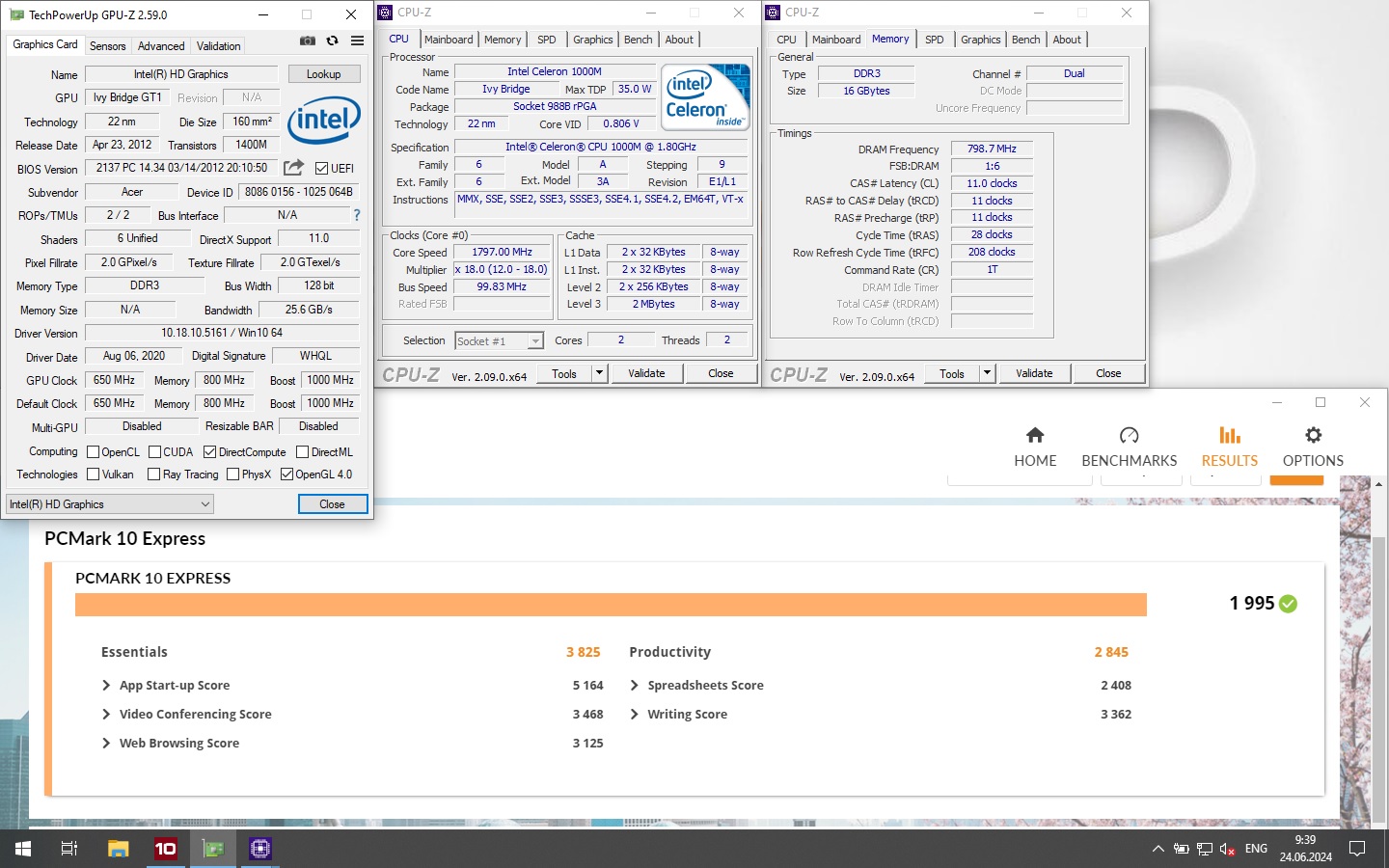The image size is (1389, 868).
Task: Click the battery tray icon
Action: (x=1181, y=849)
